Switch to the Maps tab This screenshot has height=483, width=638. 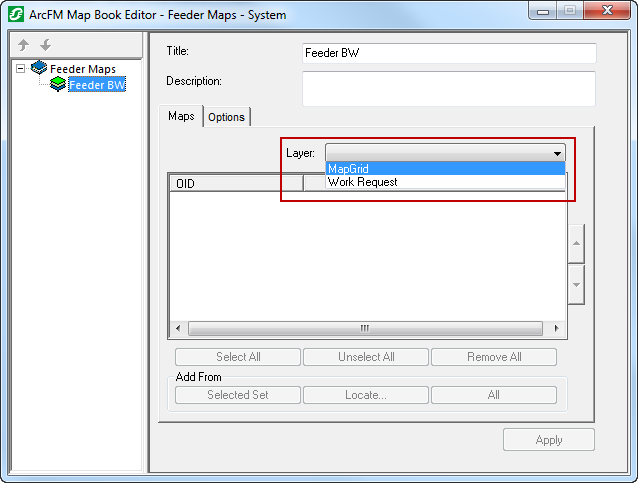pyautogui.click(x=181, y=116)
